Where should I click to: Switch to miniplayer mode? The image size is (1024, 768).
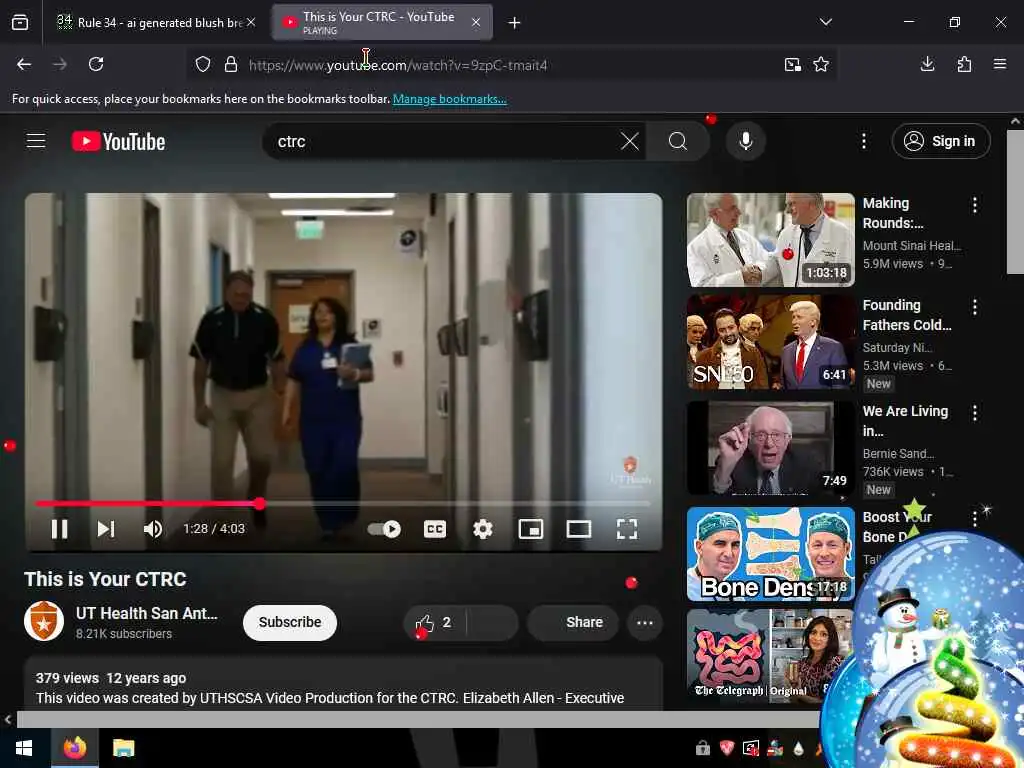point(530,529)
